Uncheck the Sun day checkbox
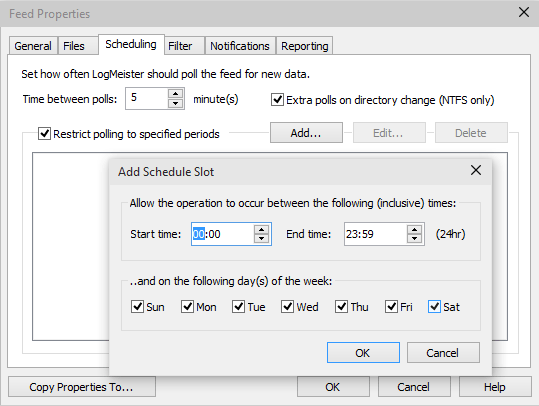The image size is (539, 406). pos(138,306)
